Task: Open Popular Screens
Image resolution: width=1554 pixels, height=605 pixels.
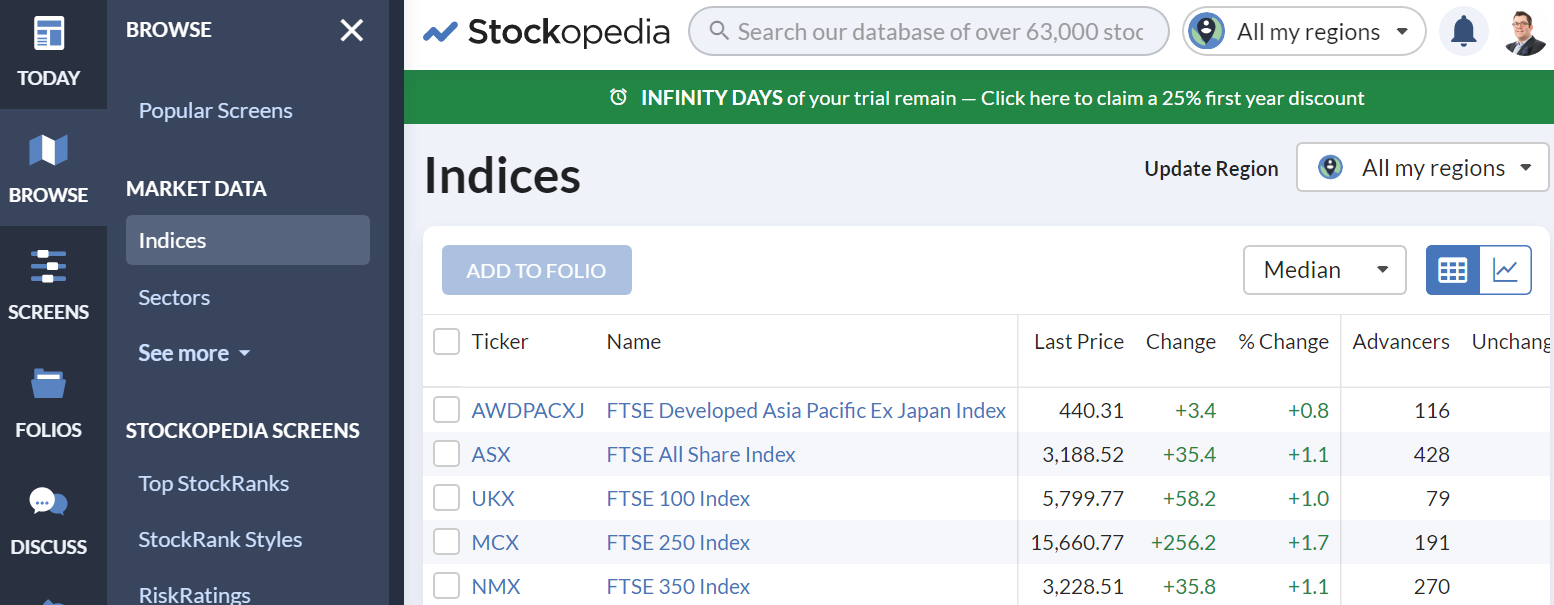Action: (215, 110)
